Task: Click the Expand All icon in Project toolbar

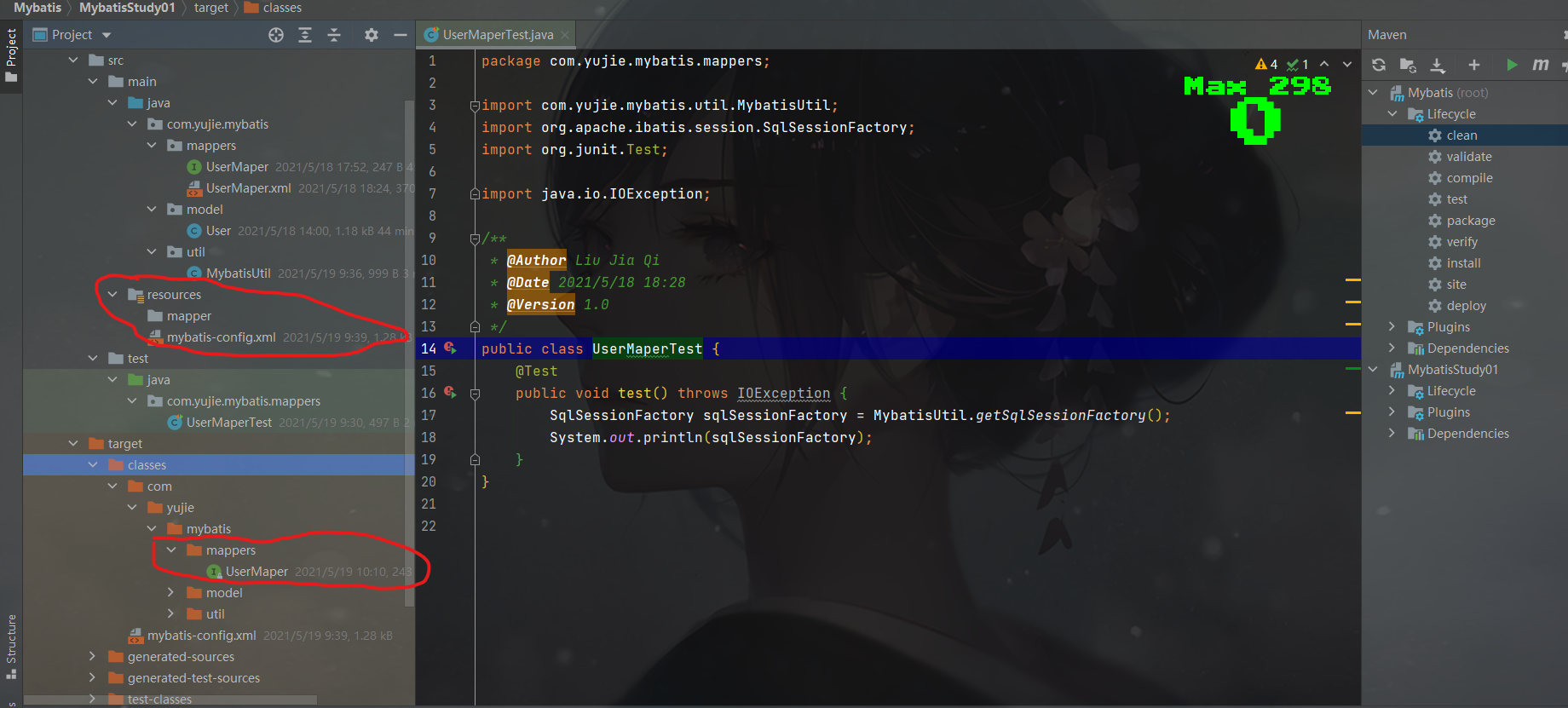Action: [305, 35]
